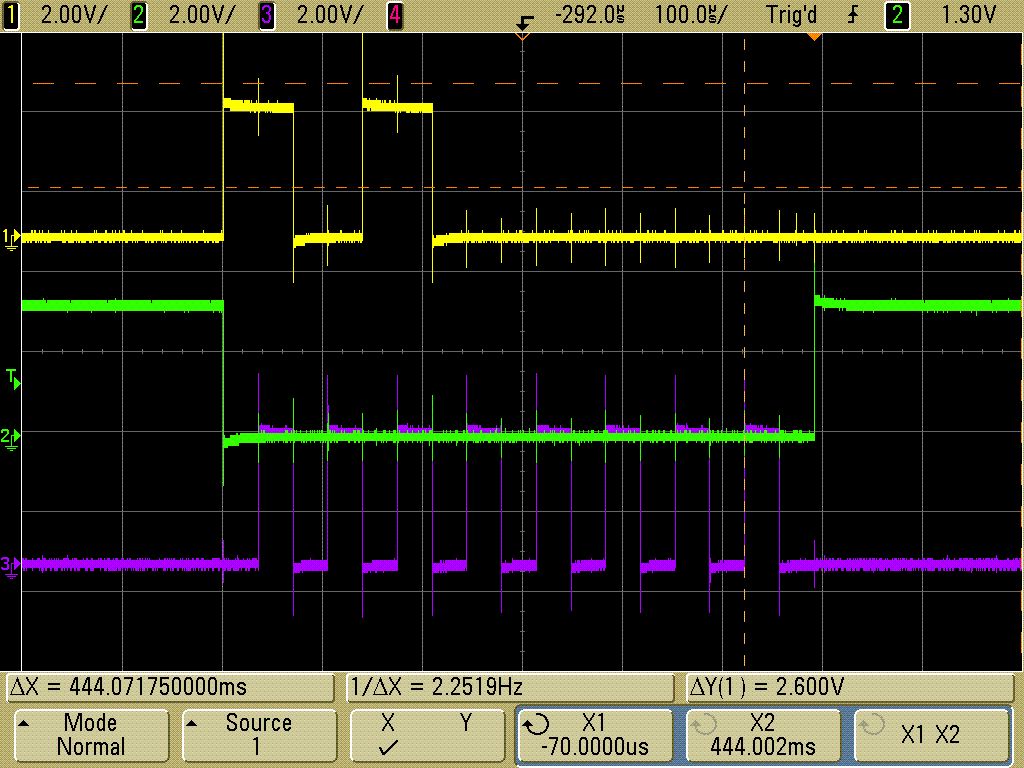Image resolution: width=1024 pixels, height=768 pixels.
Task: Select the red channel 4 indicator
Action: [394, 15]
